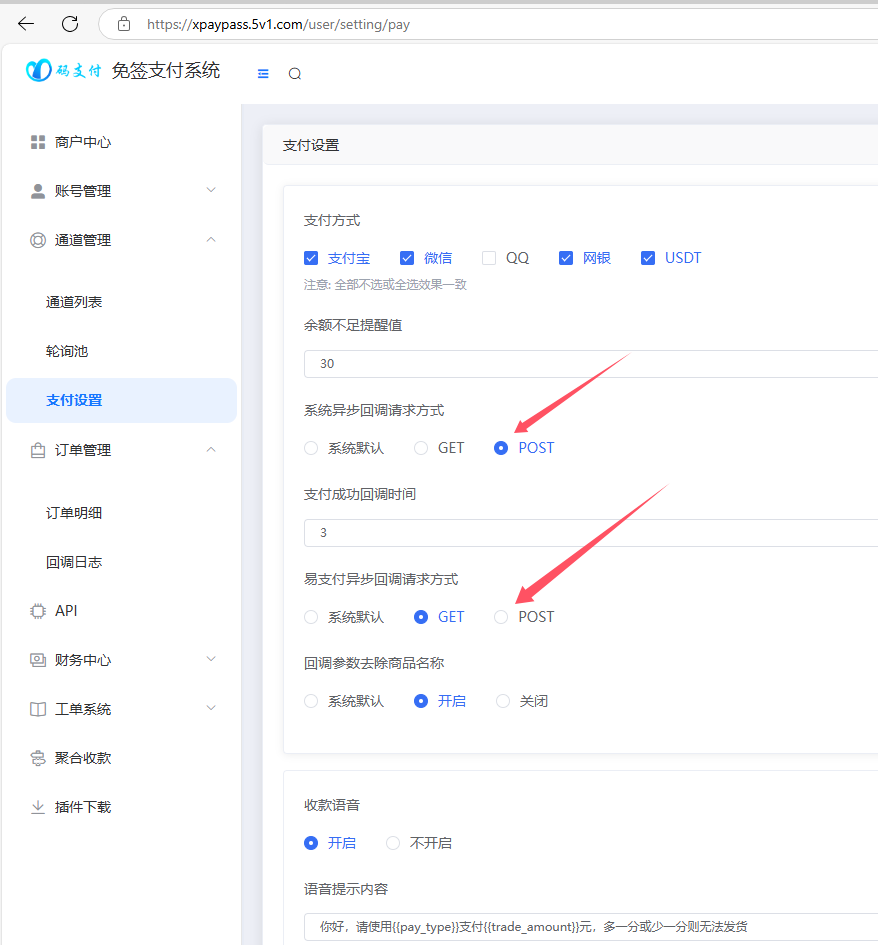The width and height of the screenshot is (878, 945).
Task: Click the 通道管理 circle icon
Action: pyautogui.click(x=38, y=240)
